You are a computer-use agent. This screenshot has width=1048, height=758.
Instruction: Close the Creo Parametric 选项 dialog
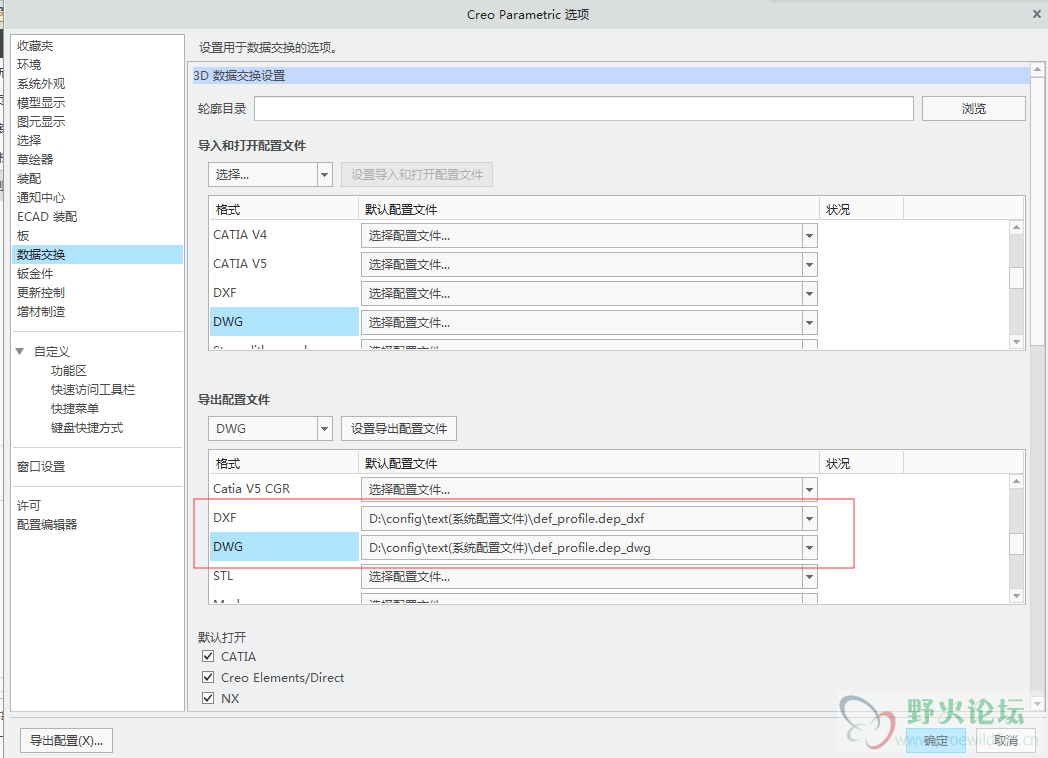1037,14
